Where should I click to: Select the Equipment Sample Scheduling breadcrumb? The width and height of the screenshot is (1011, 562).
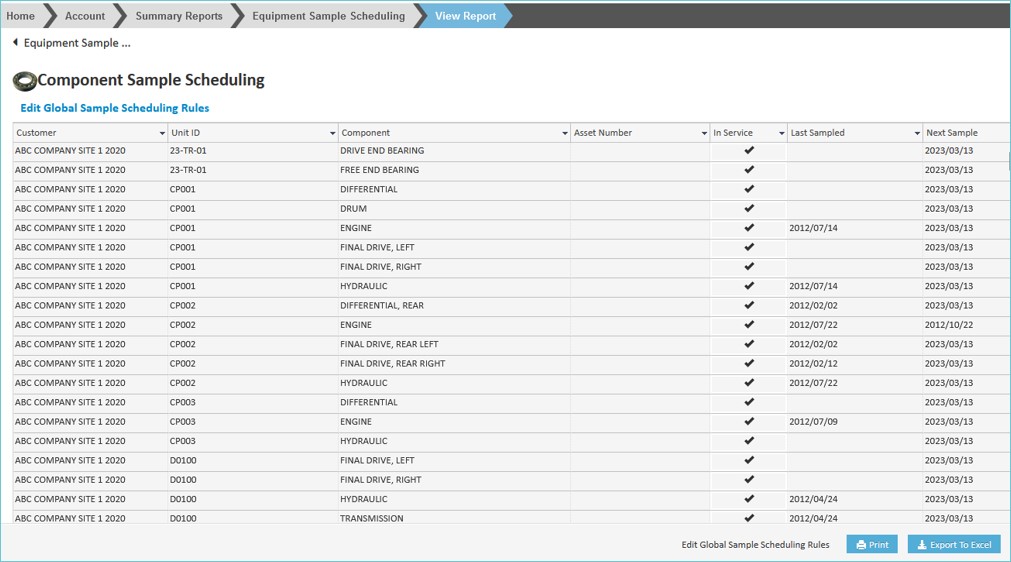(328, 16)
